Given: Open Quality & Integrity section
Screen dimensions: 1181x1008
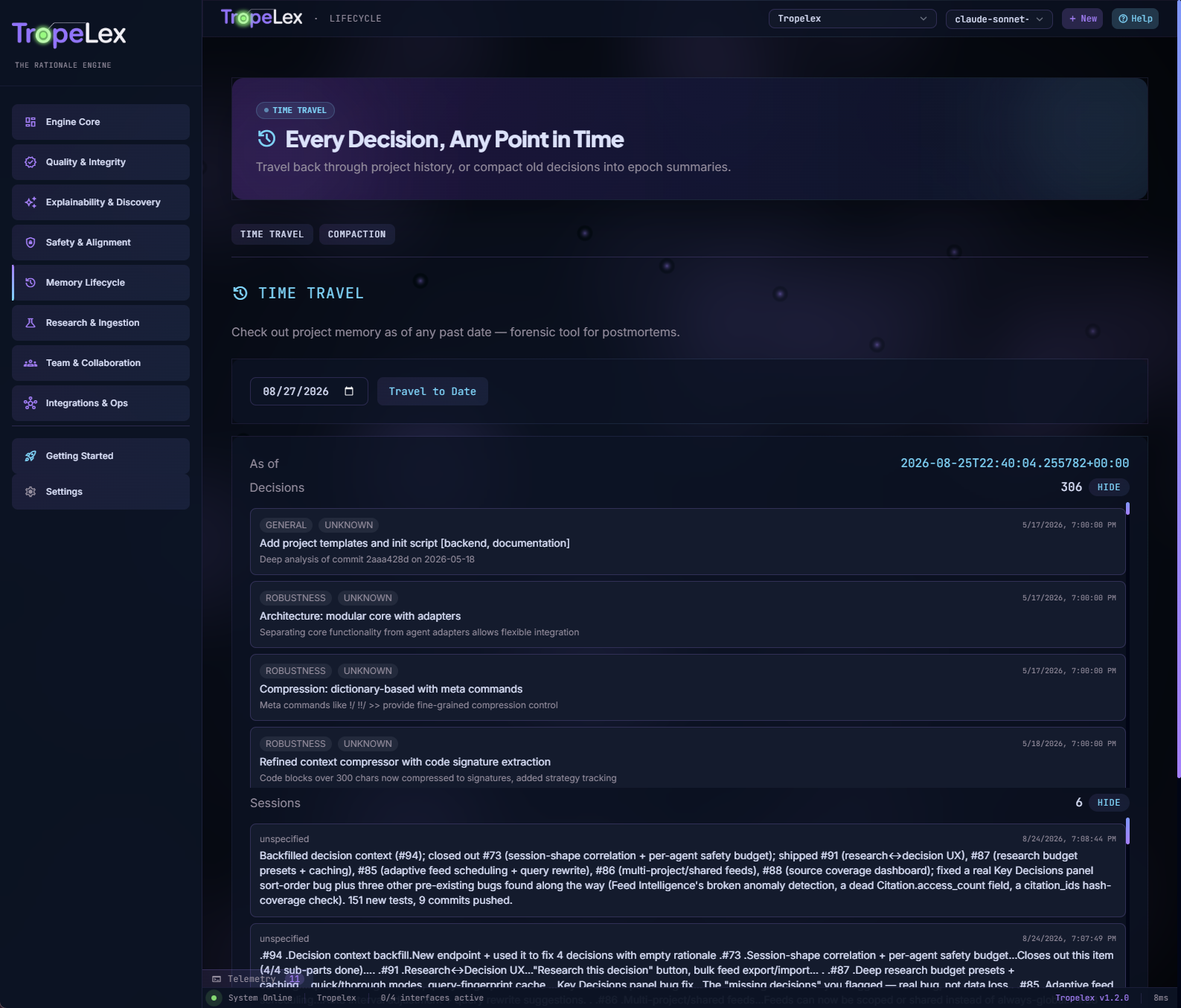Looking at the screenshot, I should pyautogui.click(x=100, y=162).
